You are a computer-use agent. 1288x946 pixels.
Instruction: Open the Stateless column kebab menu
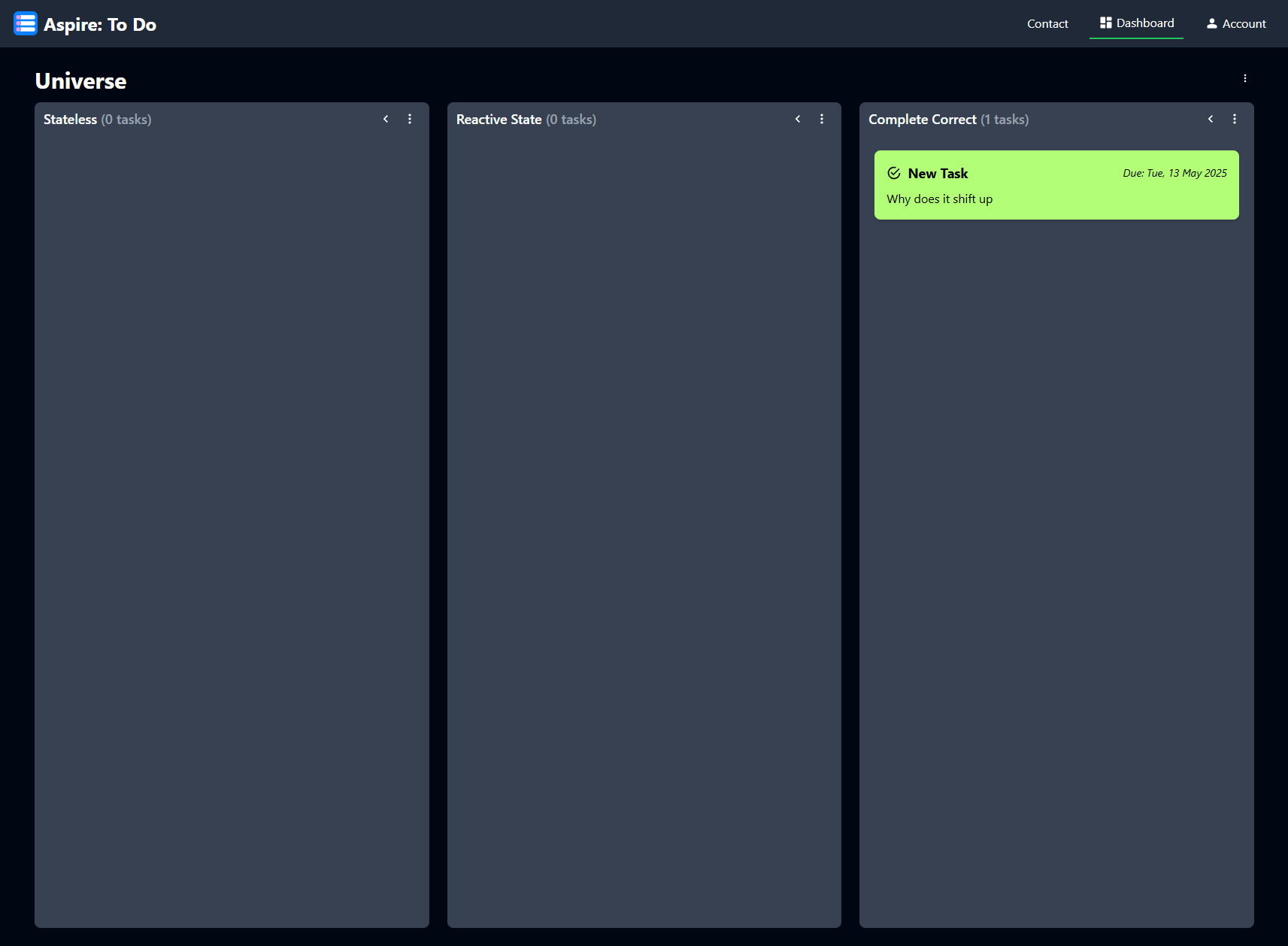point(410,119)
